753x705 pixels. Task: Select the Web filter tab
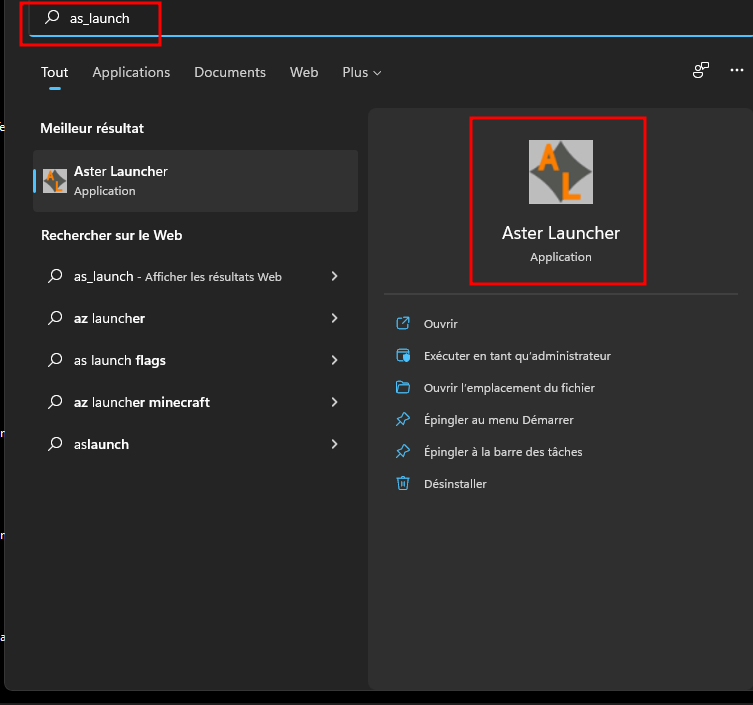tap(304, 72)
